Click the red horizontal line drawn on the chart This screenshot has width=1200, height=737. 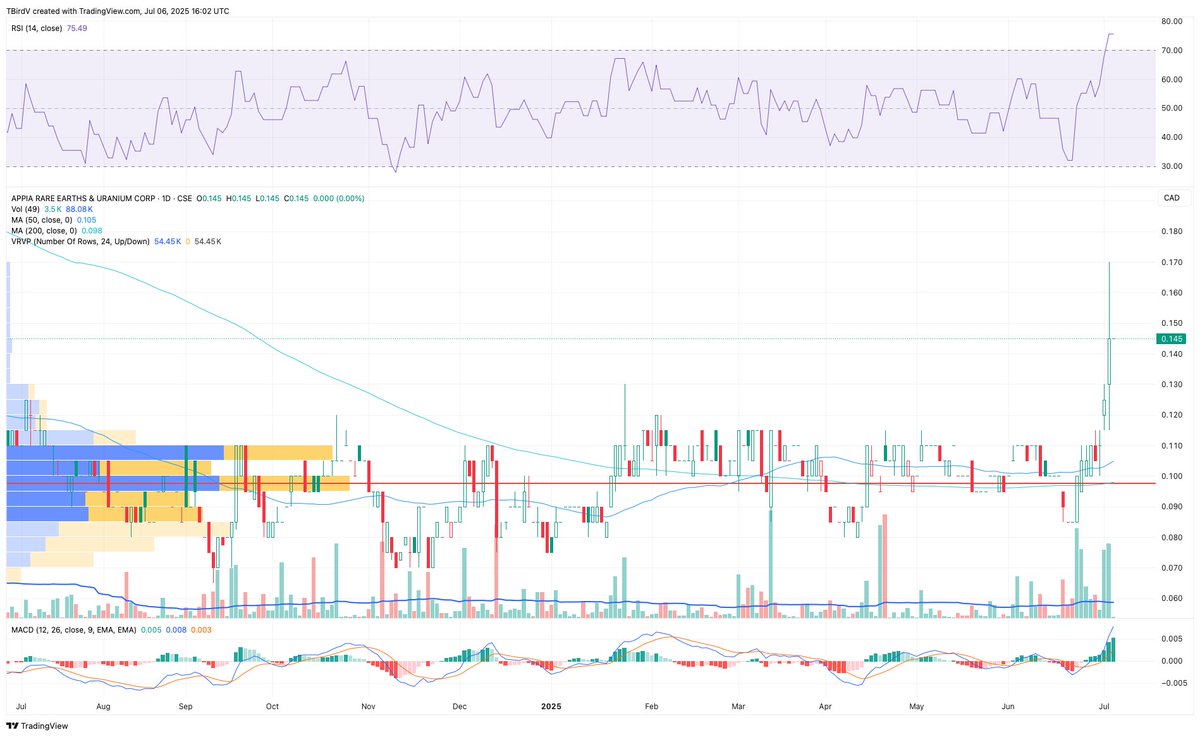point(580,483)
